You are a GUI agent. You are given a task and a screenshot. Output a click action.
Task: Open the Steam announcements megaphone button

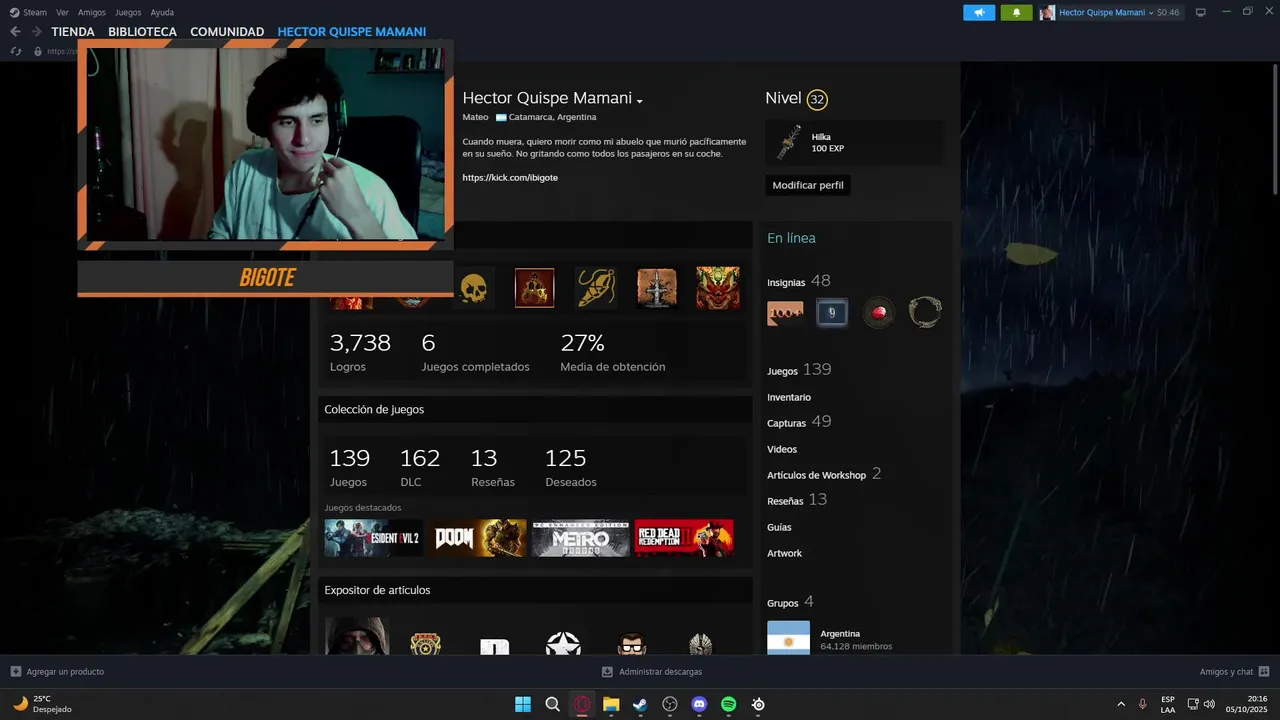click(979, 12)
